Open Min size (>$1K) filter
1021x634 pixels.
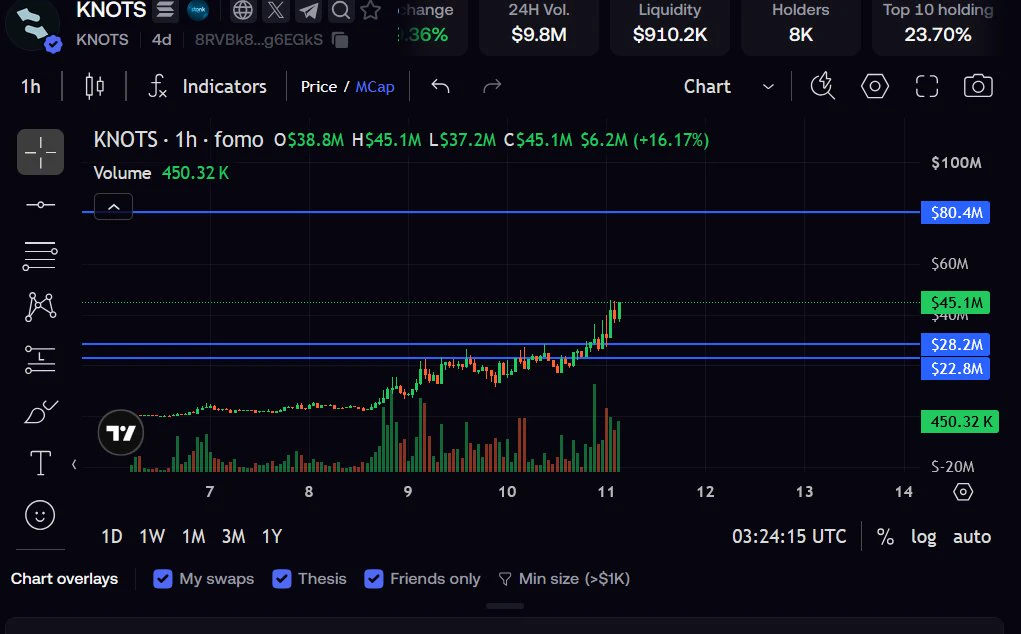tap(564, 579)
